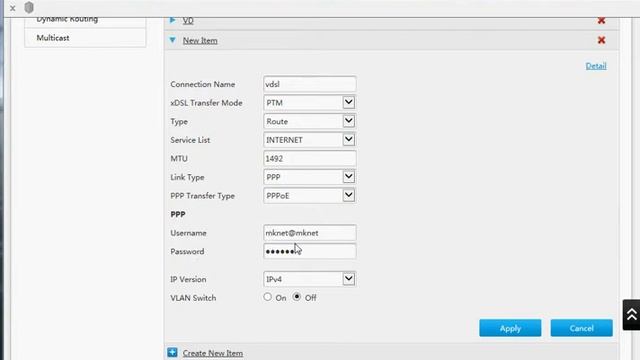
Task: Focus the Connection Name field
Action: pyautogui.click(x=310, y=84)
